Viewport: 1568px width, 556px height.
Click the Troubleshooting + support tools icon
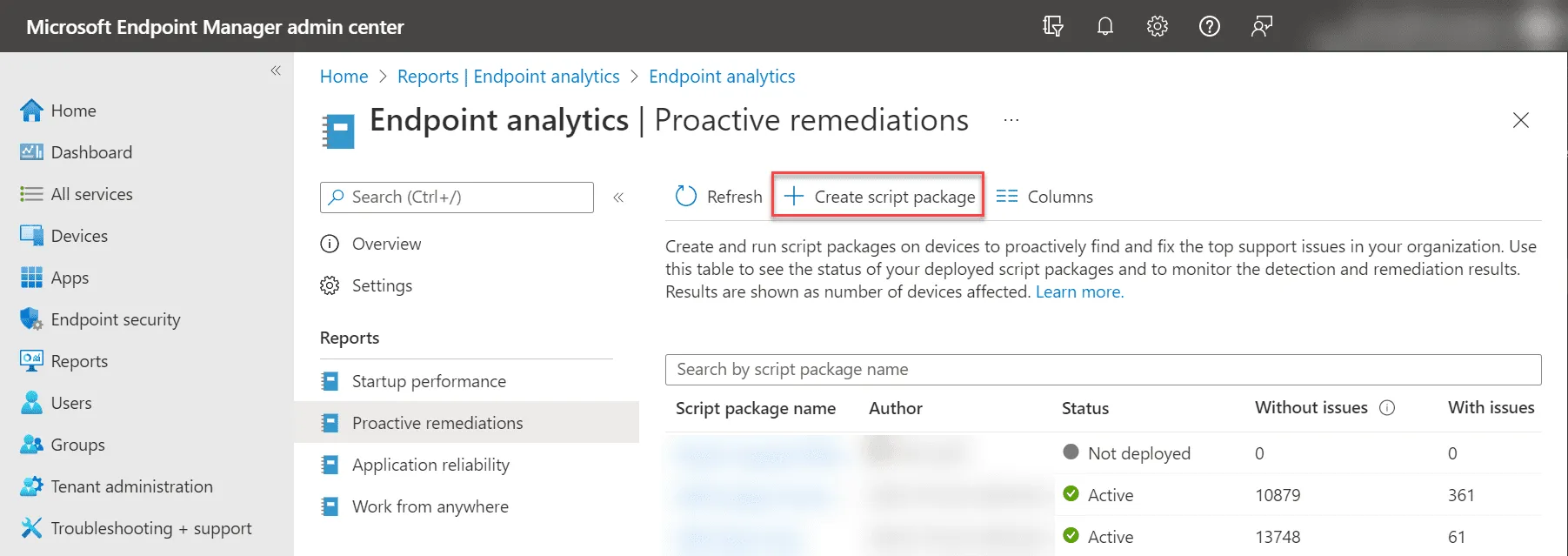[x=31, y=528]
